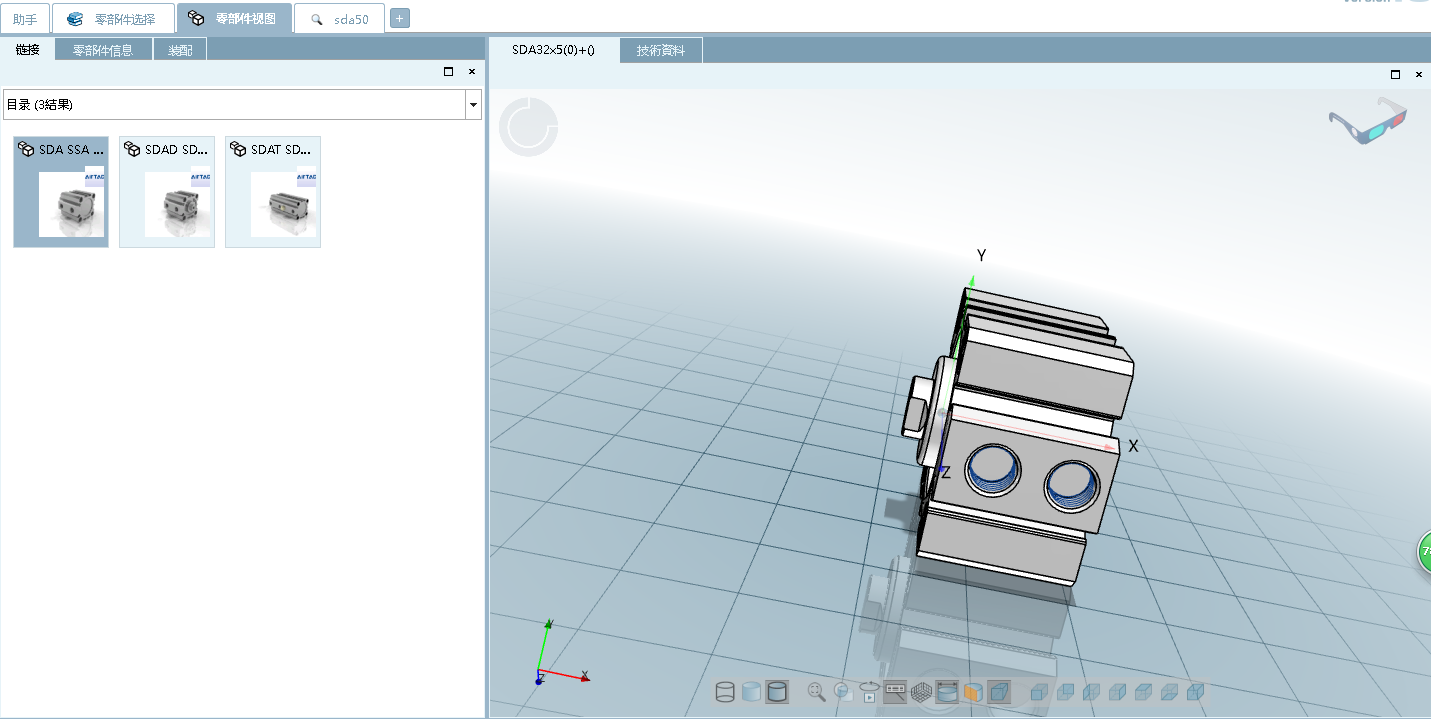The height and width of the screenshot is (719, 1431).
Task: Open the 目录 (3結果) dropdown
Action: pyautogui.click(x=472, y=105)
